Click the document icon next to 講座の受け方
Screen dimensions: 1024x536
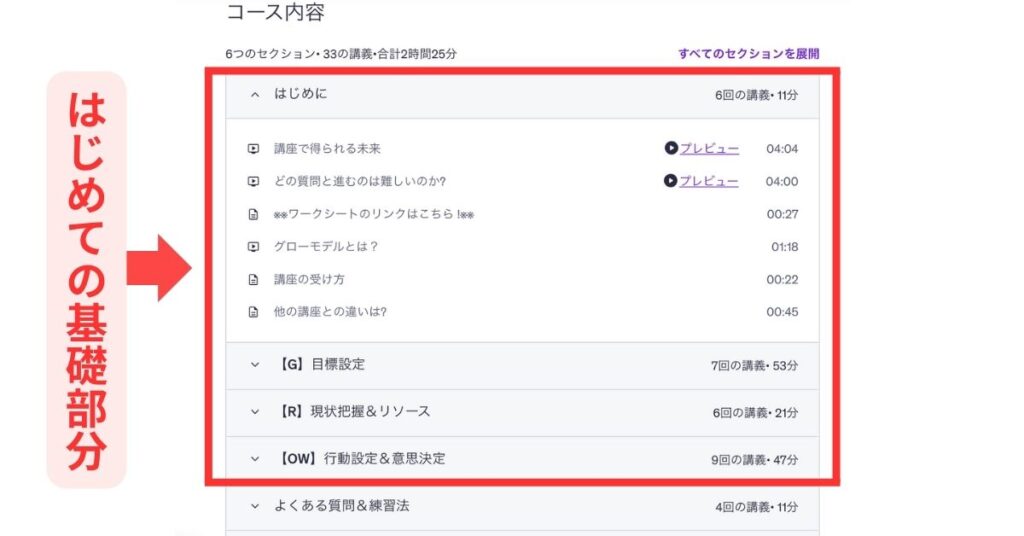click(x=253, y=279)
